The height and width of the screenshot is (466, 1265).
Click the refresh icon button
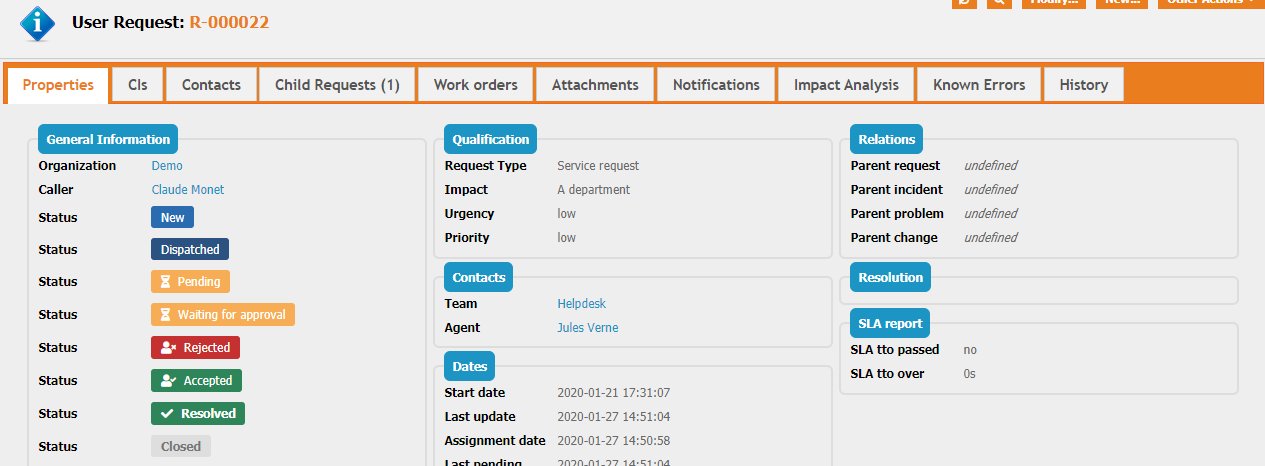click(x=964, y=3)
